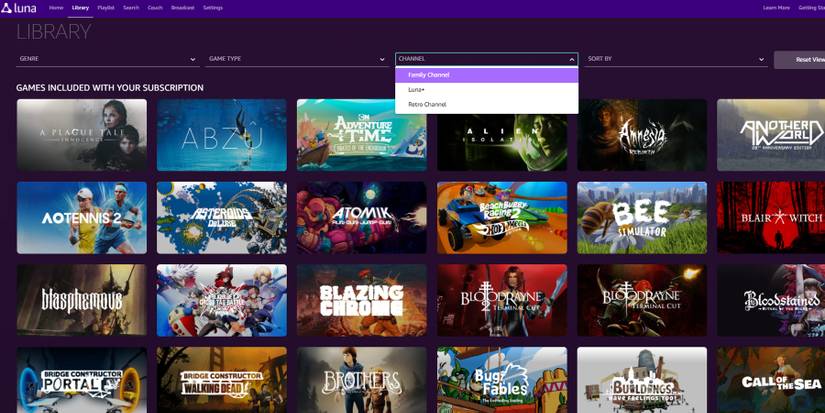Open the Blasphemous game thumbnail
This screenshot has width=825, height=413.
tap(81, 300)
